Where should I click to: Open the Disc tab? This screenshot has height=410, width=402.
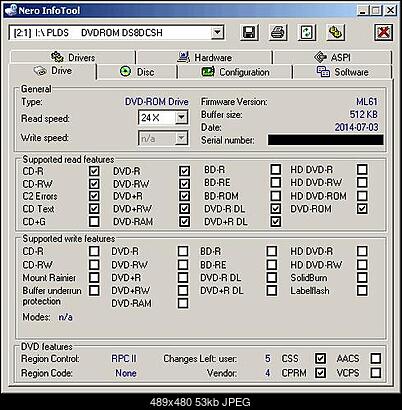(x=137, y=72)
